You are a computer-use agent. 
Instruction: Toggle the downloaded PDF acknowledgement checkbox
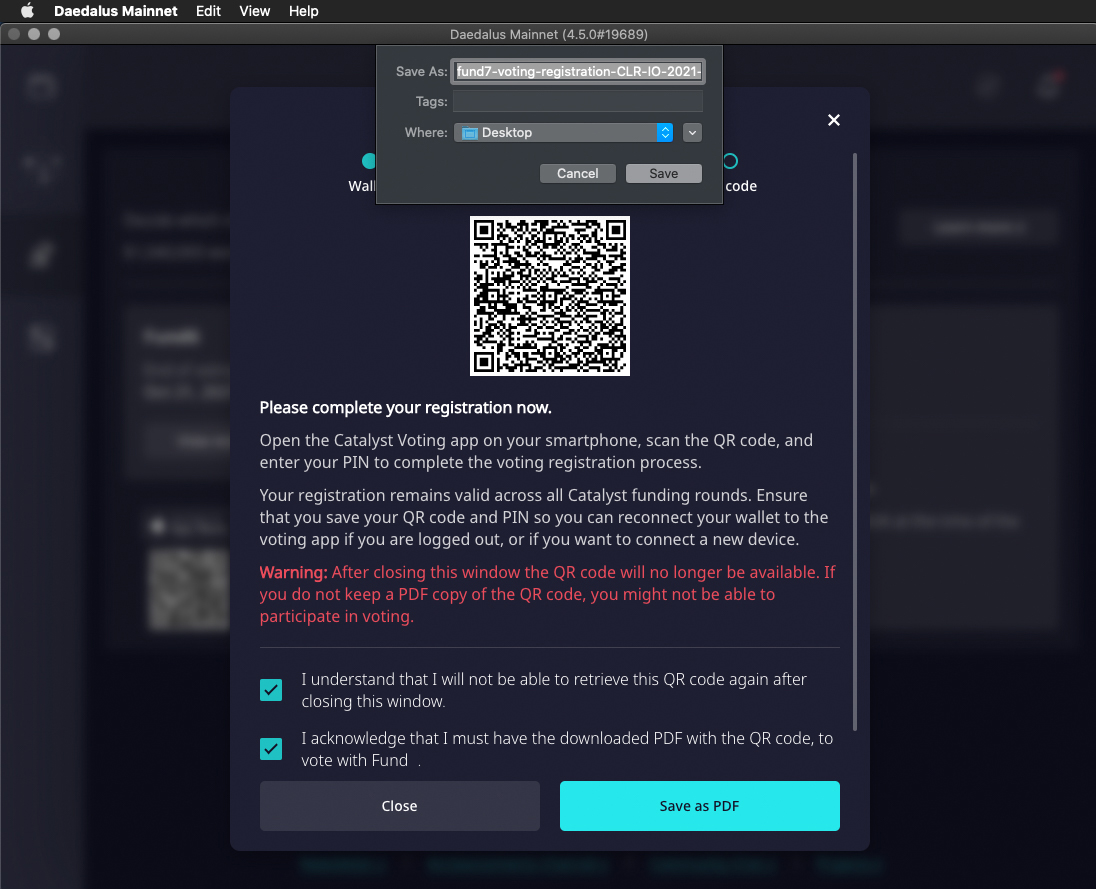271,749
